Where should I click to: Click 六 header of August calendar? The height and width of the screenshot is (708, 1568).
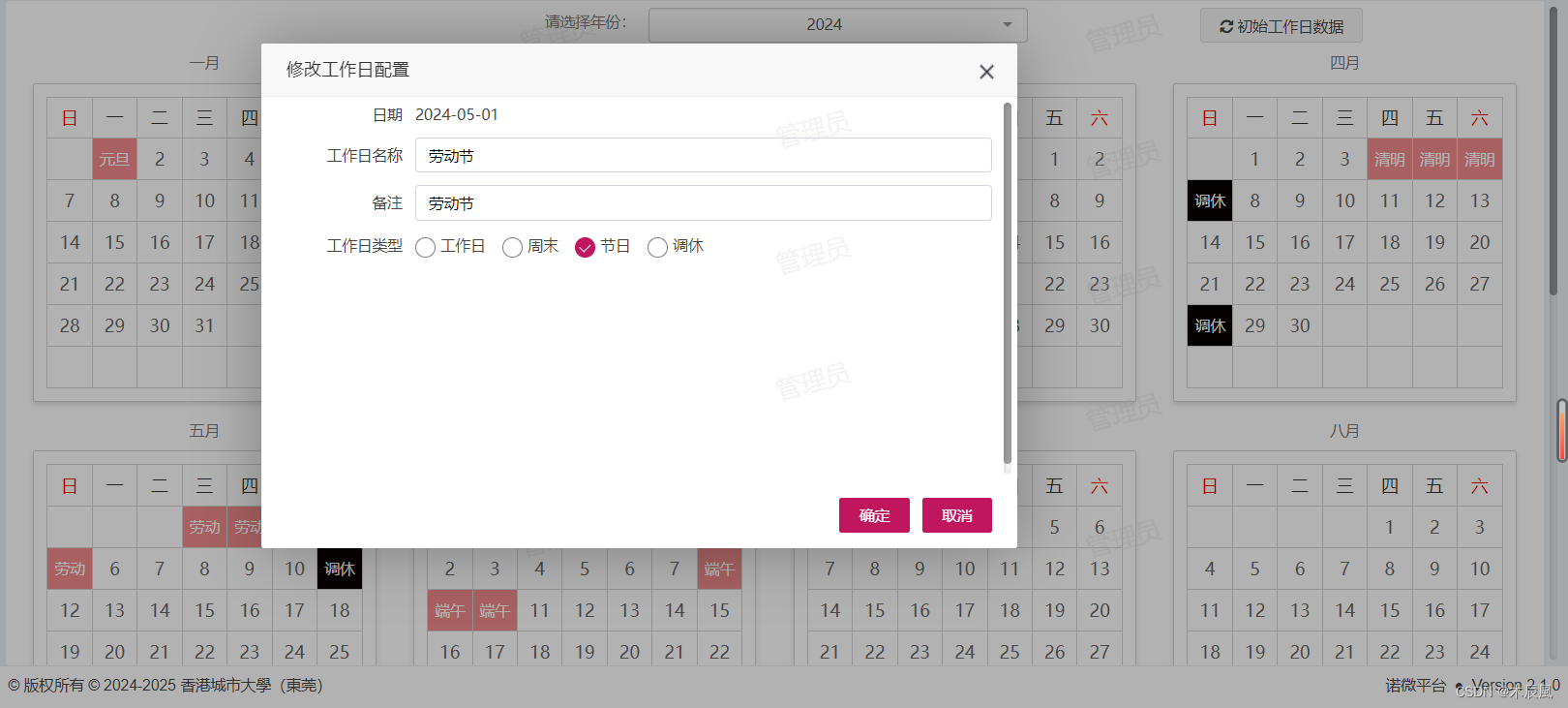point(1480,486)
